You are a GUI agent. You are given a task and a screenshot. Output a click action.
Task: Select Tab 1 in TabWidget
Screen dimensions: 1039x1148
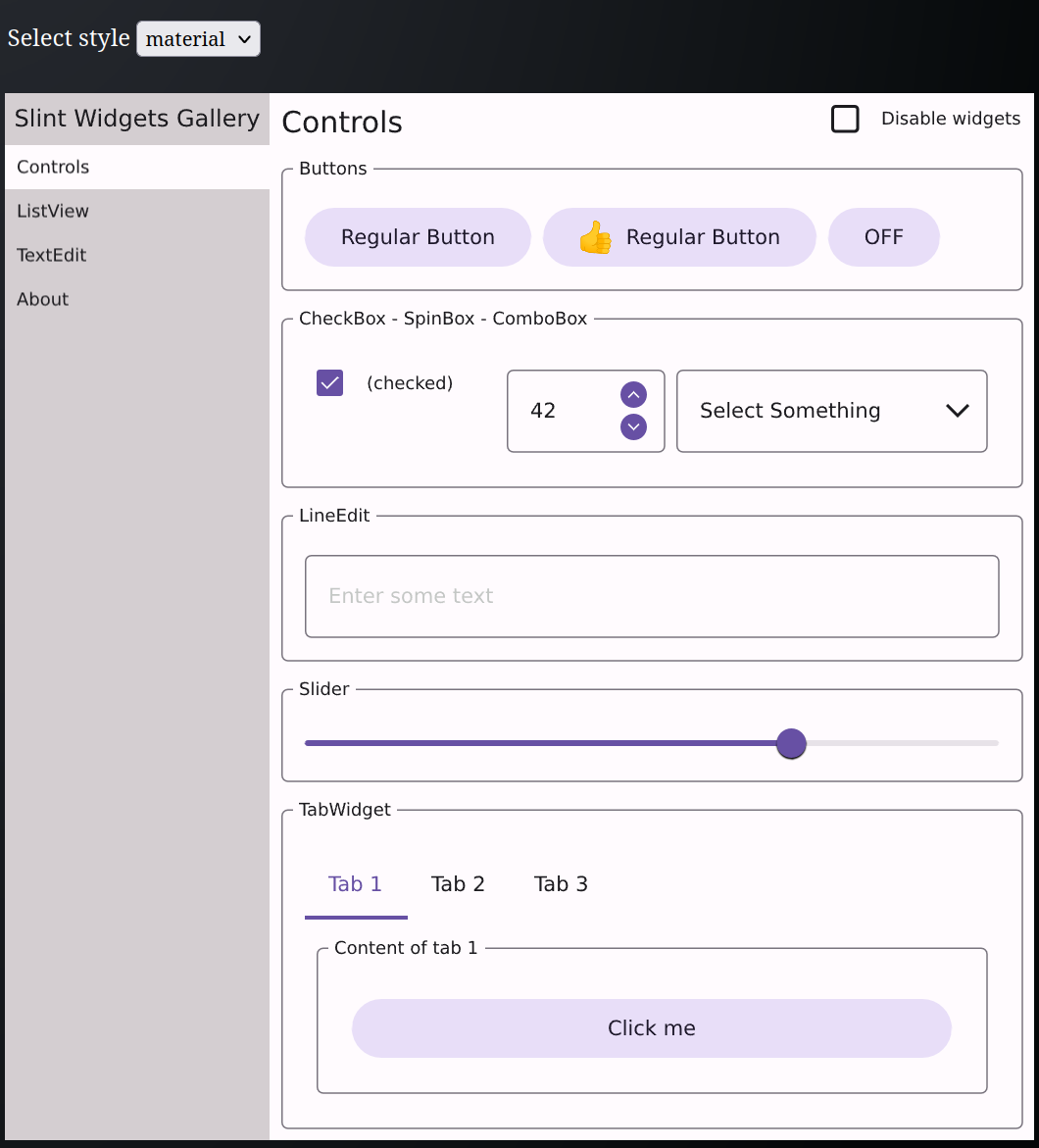tap(355, 884)
